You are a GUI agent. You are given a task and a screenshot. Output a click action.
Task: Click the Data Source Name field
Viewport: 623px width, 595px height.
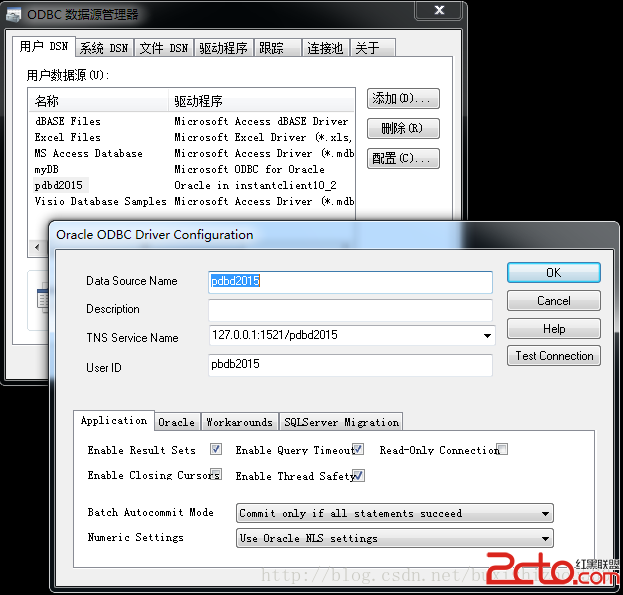coord(350,282)
